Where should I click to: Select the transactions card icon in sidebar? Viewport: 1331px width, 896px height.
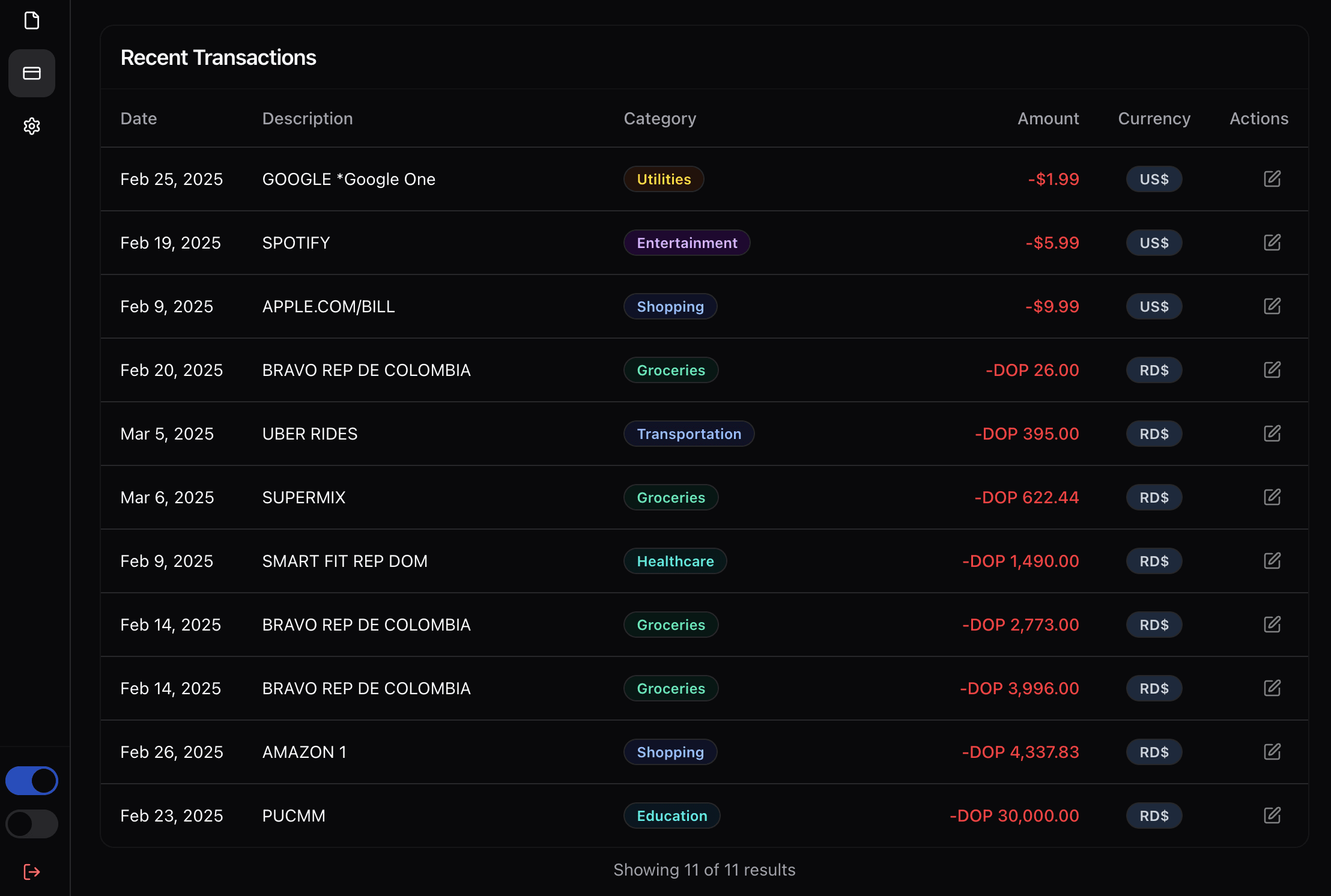pos(32,73)
